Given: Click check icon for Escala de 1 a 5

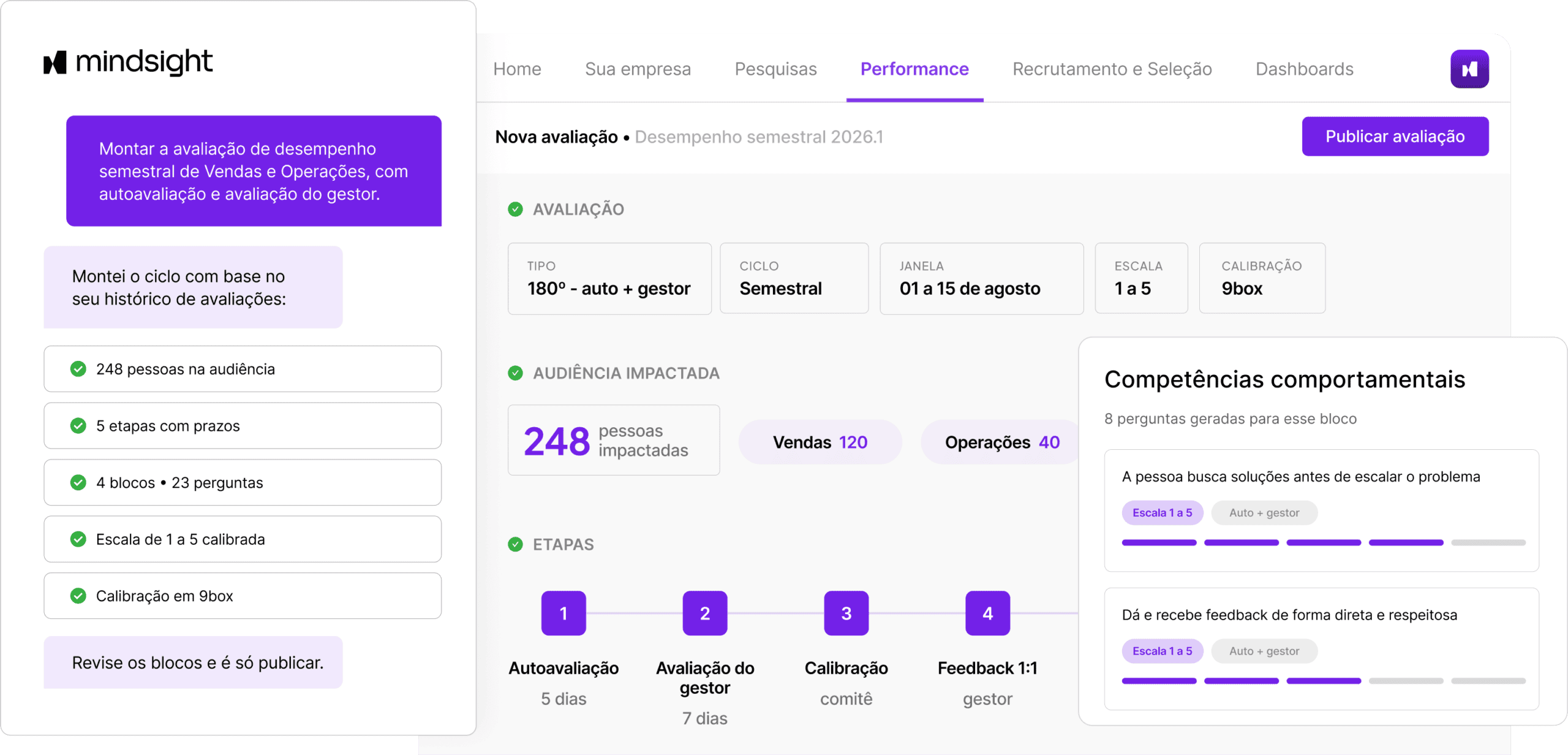Looking at the screenshot, I should point(78,539).
